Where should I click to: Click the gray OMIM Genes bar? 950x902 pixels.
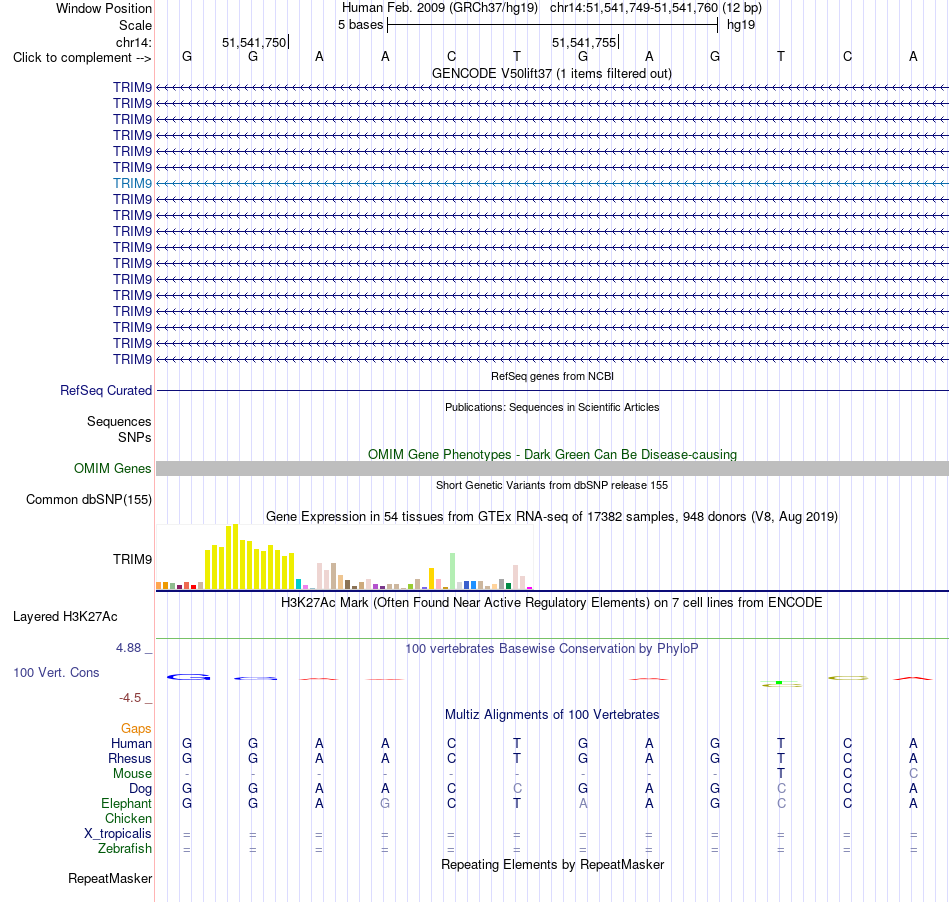pyautogui.click(x=552, y=468)
